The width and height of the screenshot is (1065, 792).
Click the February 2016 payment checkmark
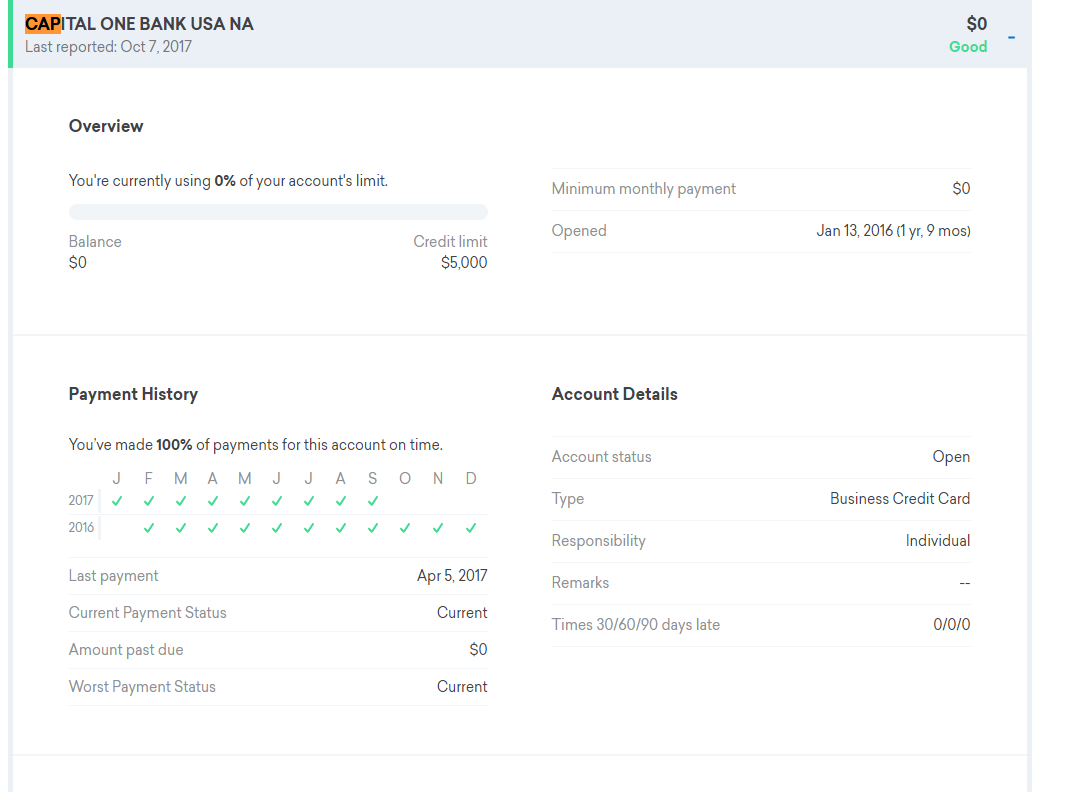tap(149, 528)
